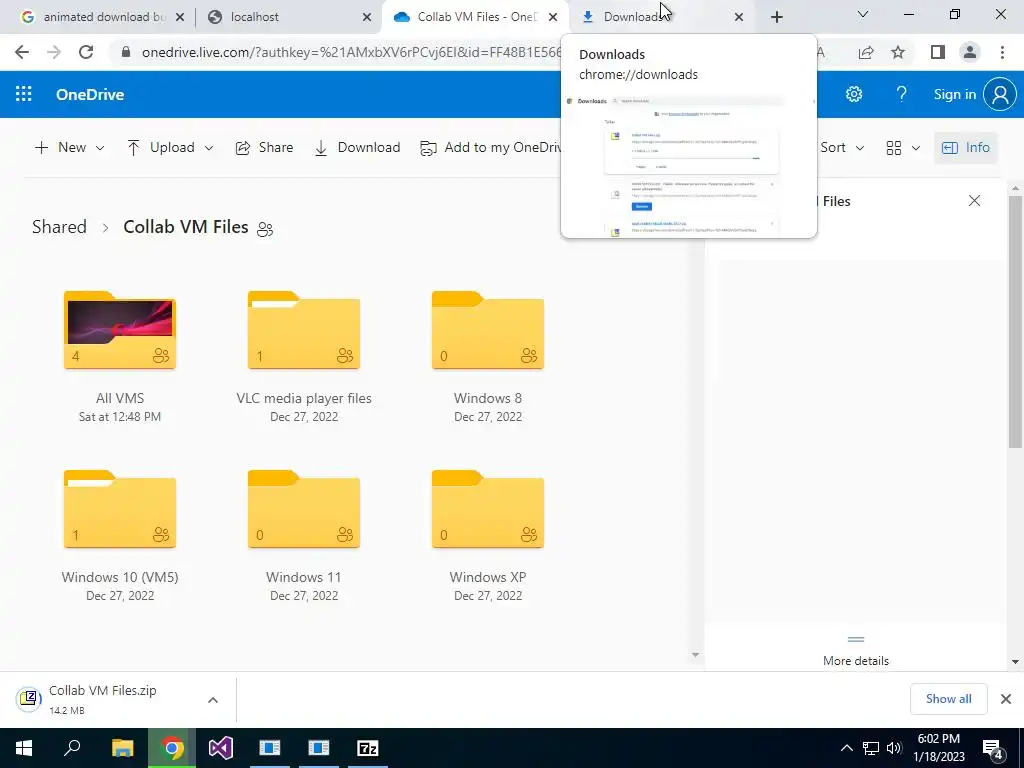Open the tab search chevron
The image size is (1024, 768).
click(x=863, y=14)
